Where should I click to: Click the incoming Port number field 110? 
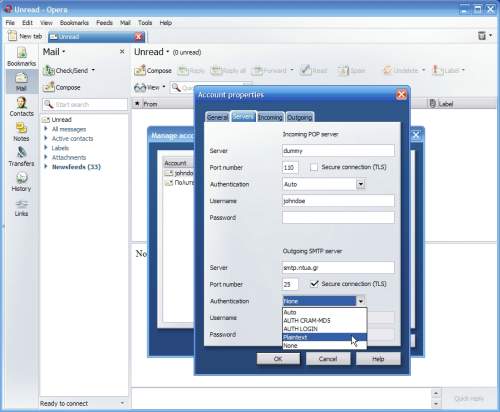click(x=290, y=167)
